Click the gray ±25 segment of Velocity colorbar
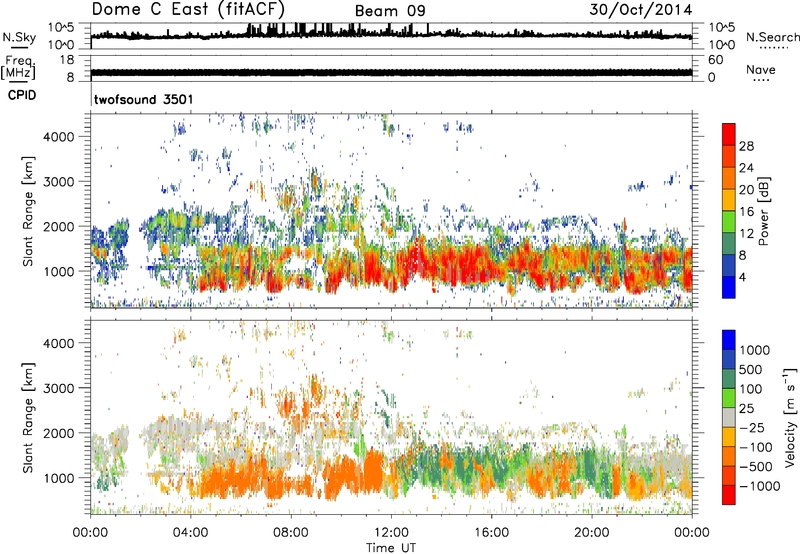This screenshot has width=800, height=554. click(729, 417)
